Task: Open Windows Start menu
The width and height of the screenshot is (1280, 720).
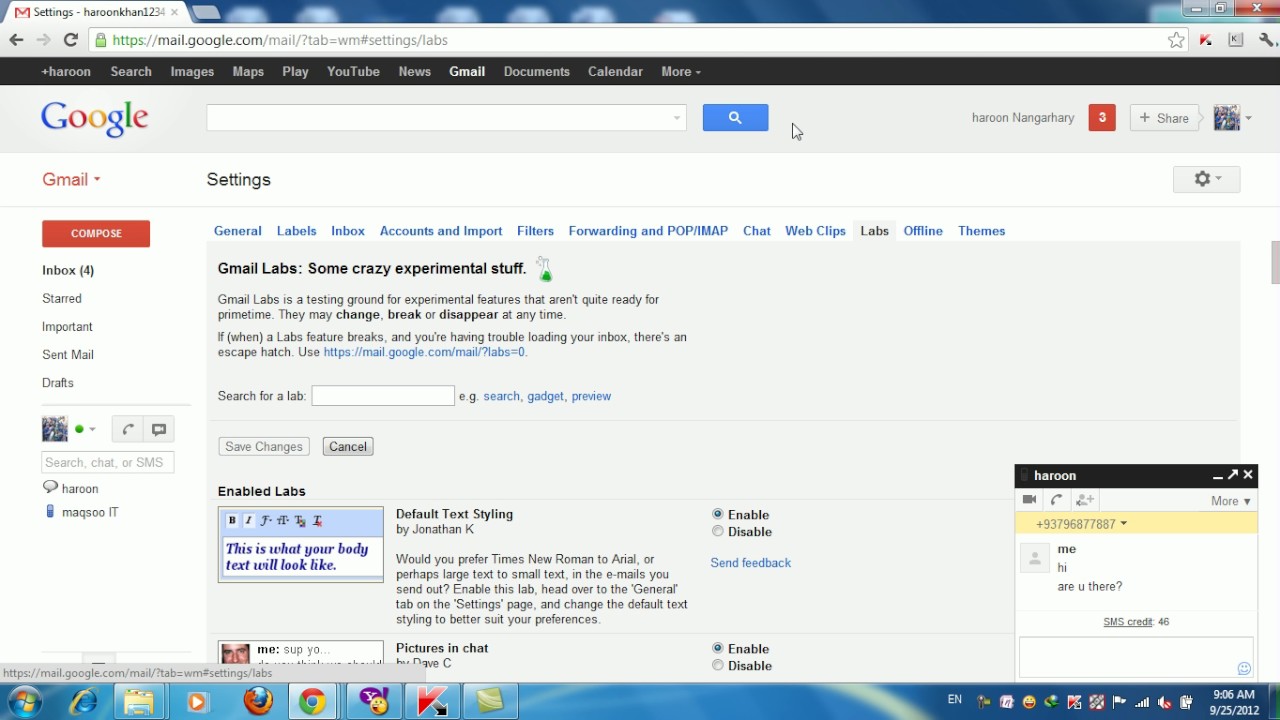Action: coord(26,701)
